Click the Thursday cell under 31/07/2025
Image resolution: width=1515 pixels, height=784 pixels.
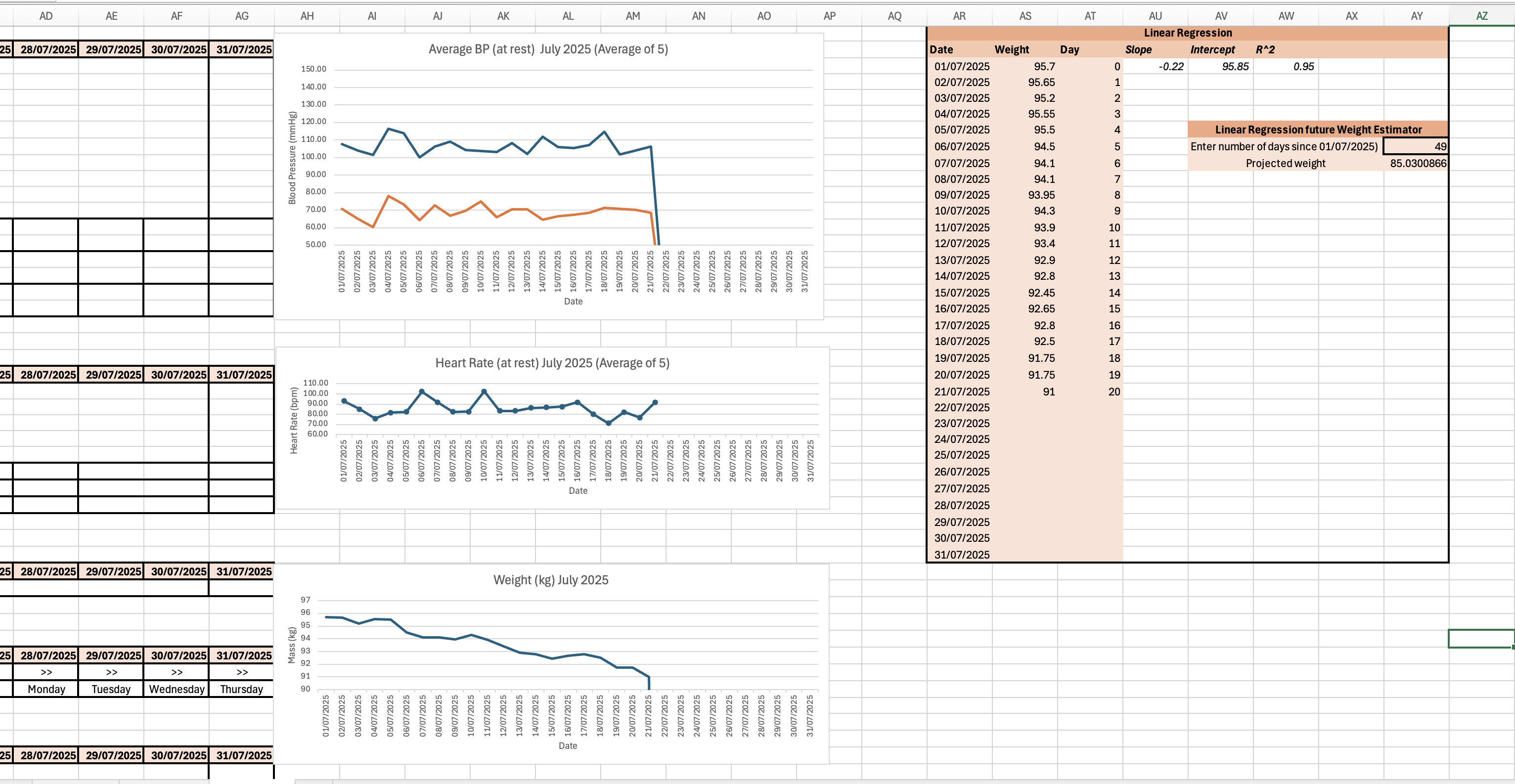click(x=241, y=689)
